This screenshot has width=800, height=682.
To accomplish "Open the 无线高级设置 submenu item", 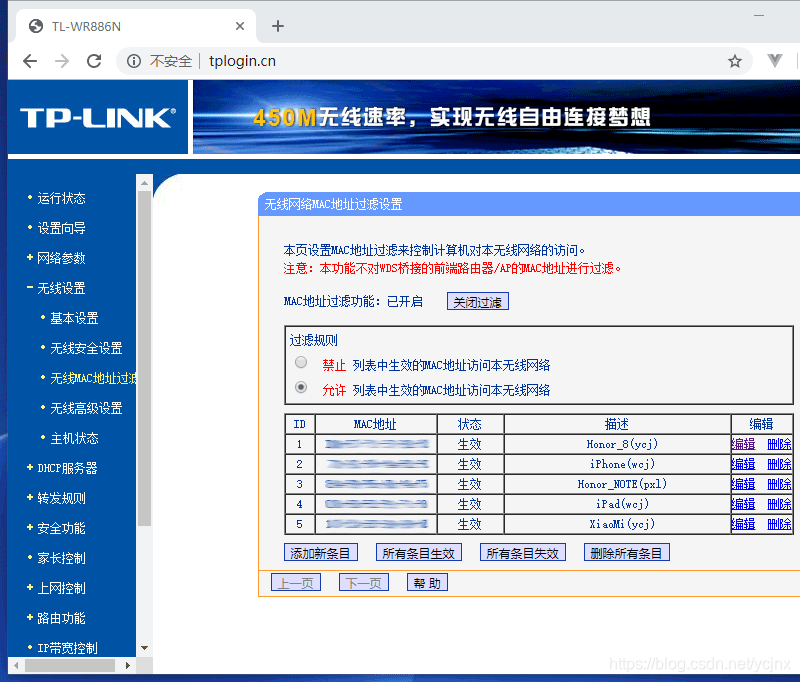I will tap(86, 408).
